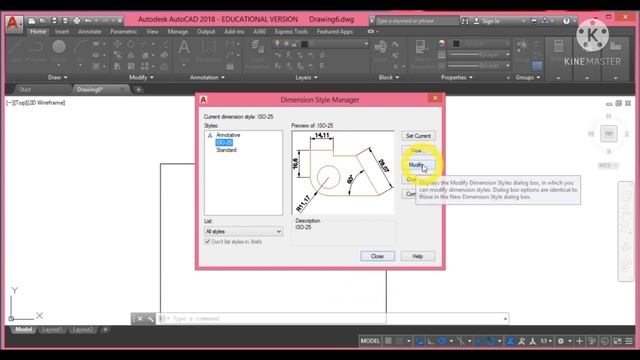Click the Open file quick access icon
640x360 pixels.
coord(42,20)
